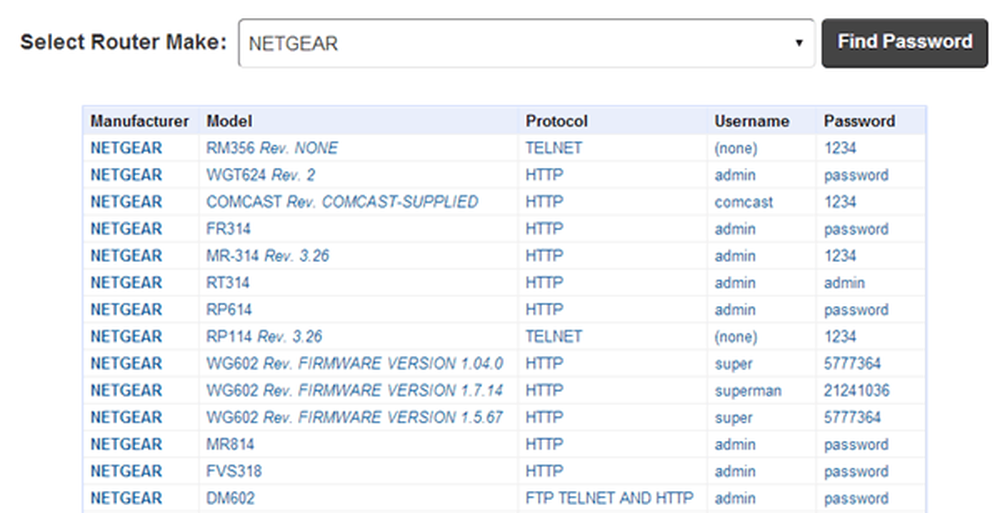Select WG602 firmware version 1.04.0 cell
Viewport: 1000px width, 513px height.
tap(355, 363)
